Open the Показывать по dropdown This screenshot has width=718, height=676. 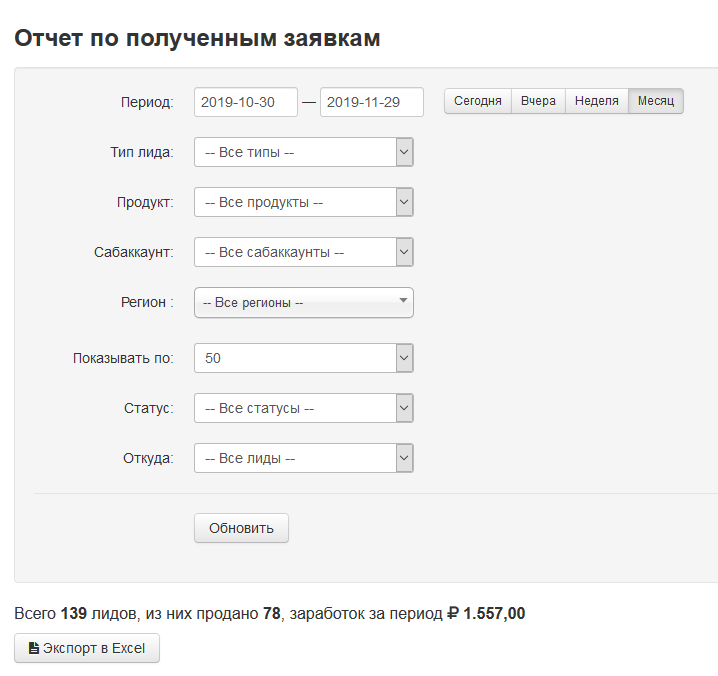tap(303, 358)
